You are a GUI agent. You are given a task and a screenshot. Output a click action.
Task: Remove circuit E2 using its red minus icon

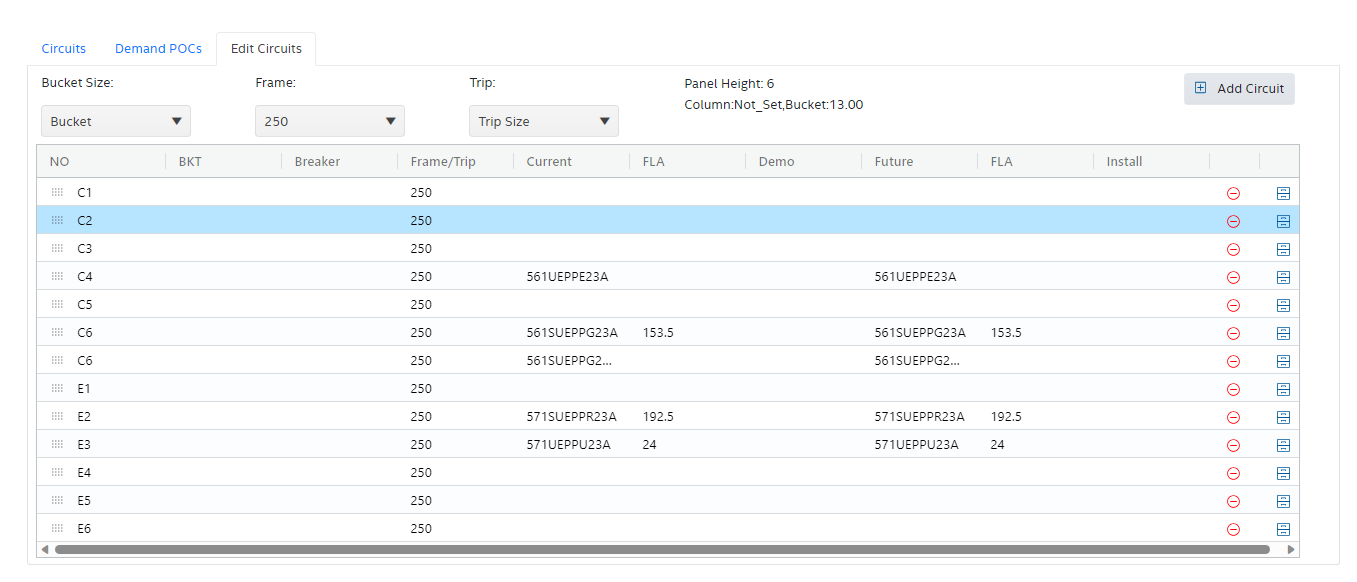click(x=1233, y=417)
